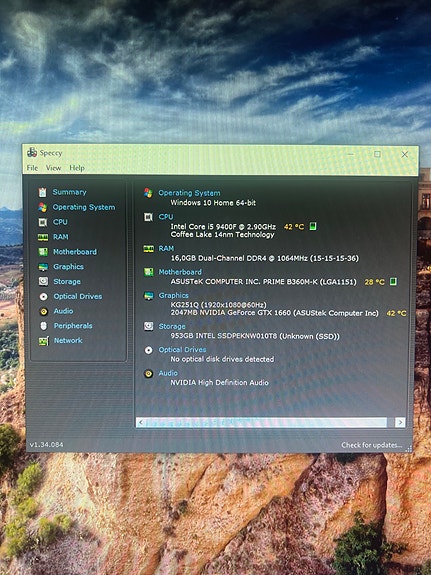Open the Optical Drives disc icon
The image size is (431, 575).
click(x=43, y=296)
